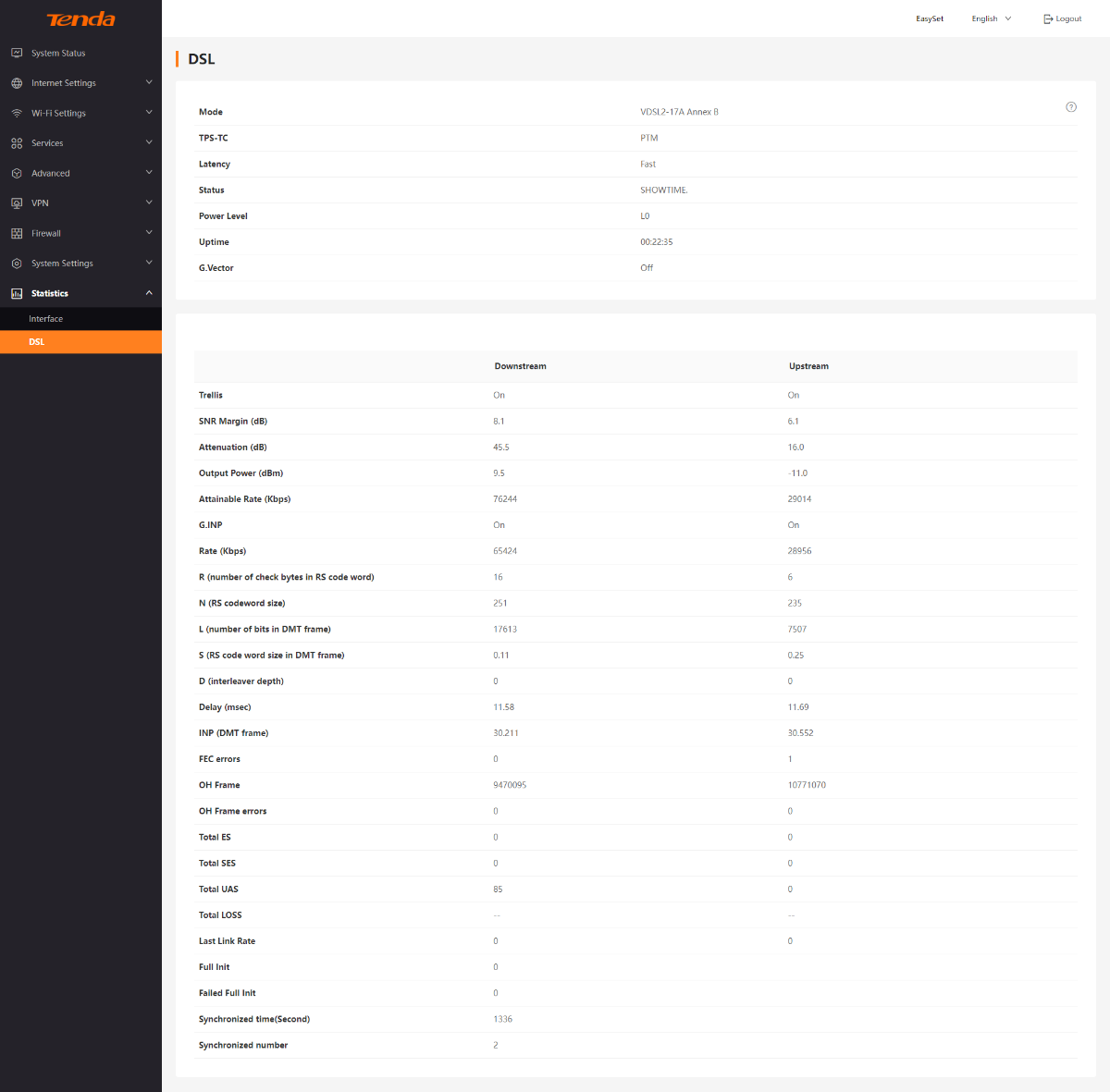Viewport: 1110px width, 1092px height.
Task: Click the PTM value for TPS-TC
Action: (649, 138)
